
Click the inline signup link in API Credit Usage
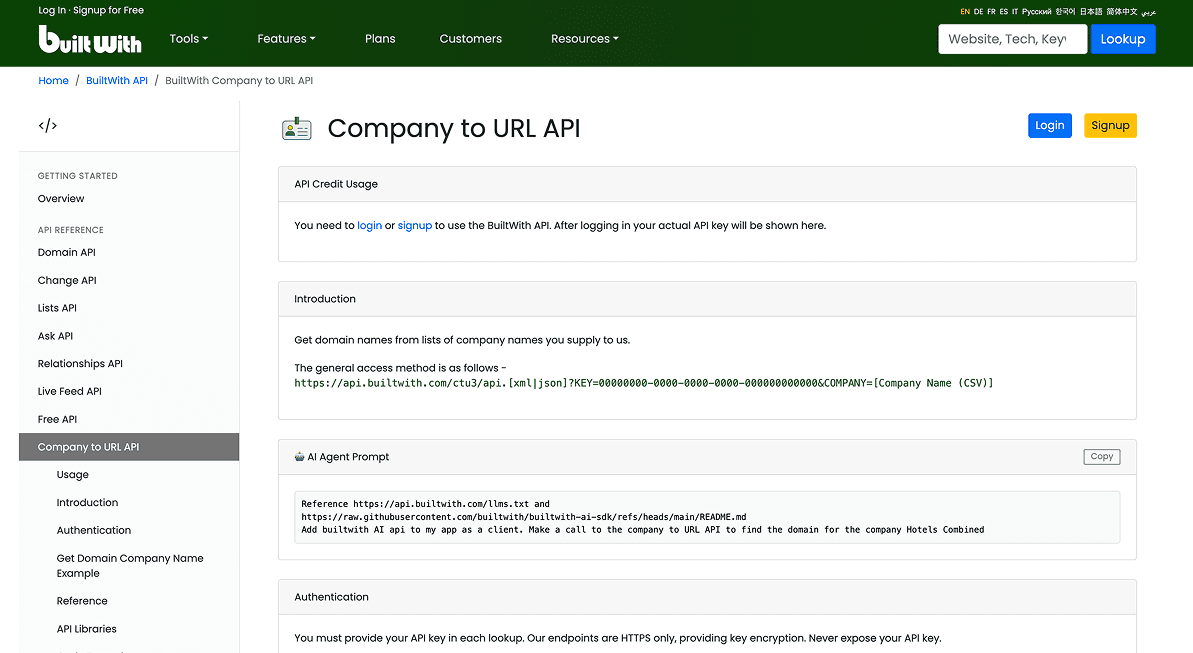click(415, 225)
